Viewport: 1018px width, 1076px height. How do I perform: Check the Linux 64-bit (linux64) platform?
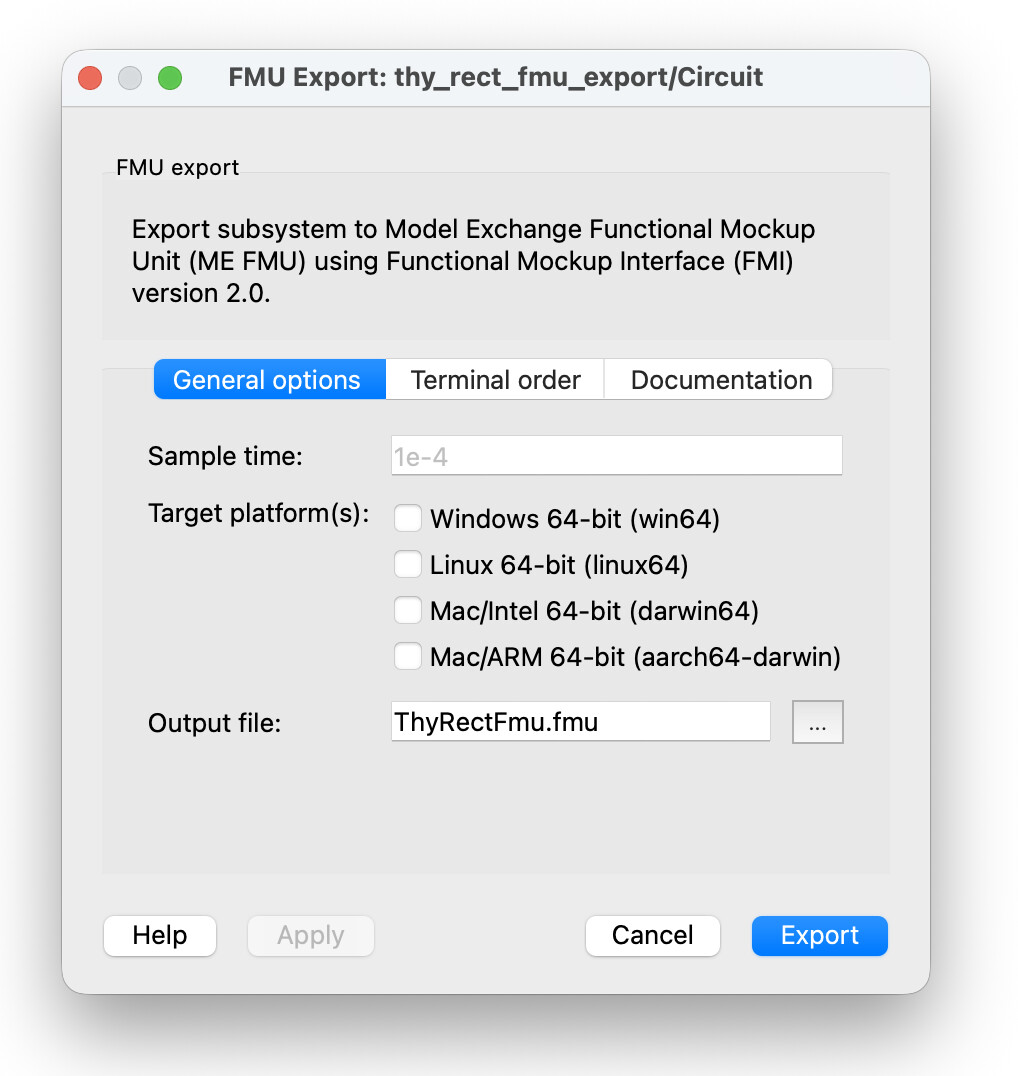[x=408, y=565]
